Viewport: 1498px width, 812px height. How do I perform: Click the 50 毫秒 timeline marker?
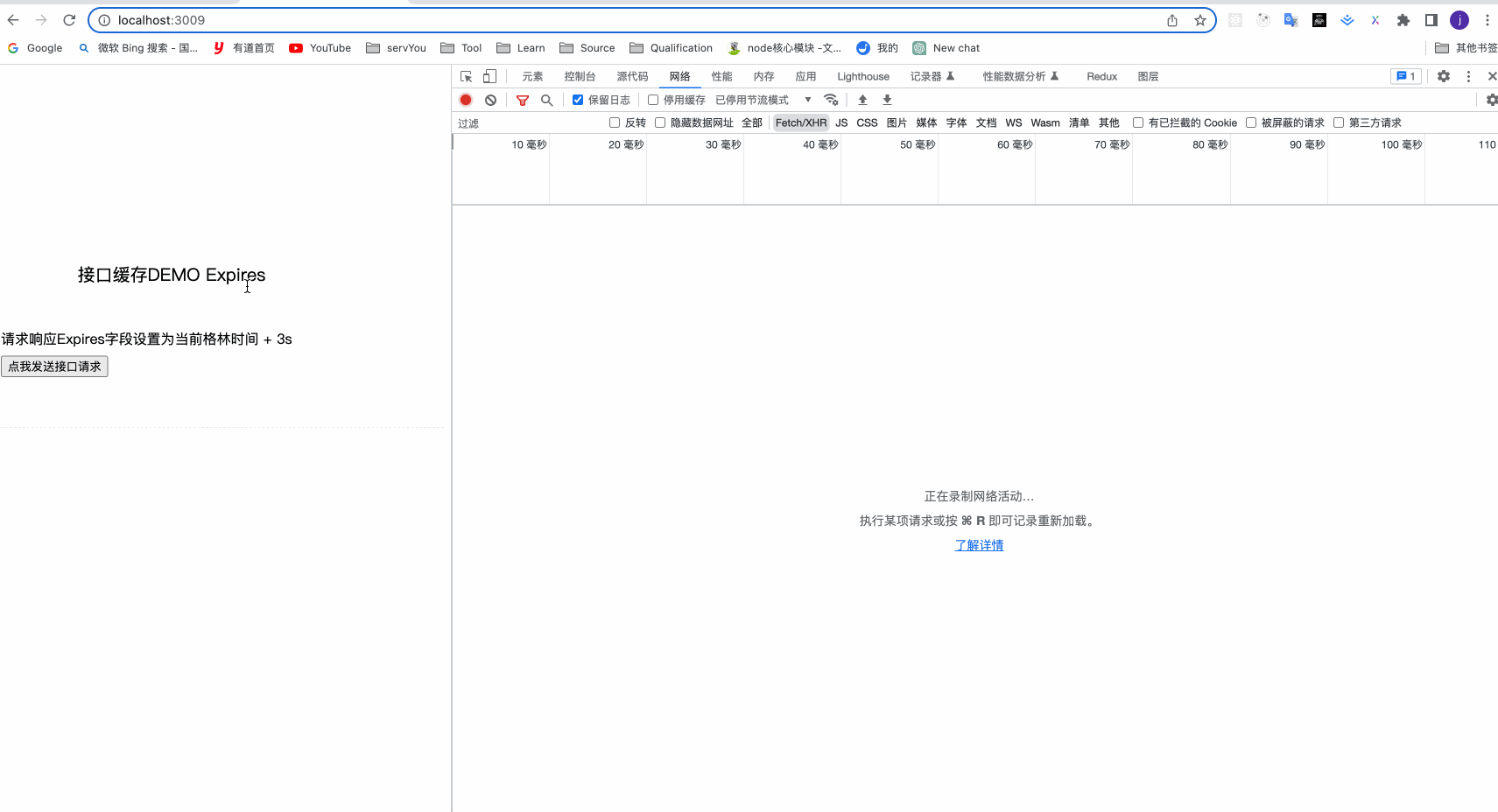[918, 144]
